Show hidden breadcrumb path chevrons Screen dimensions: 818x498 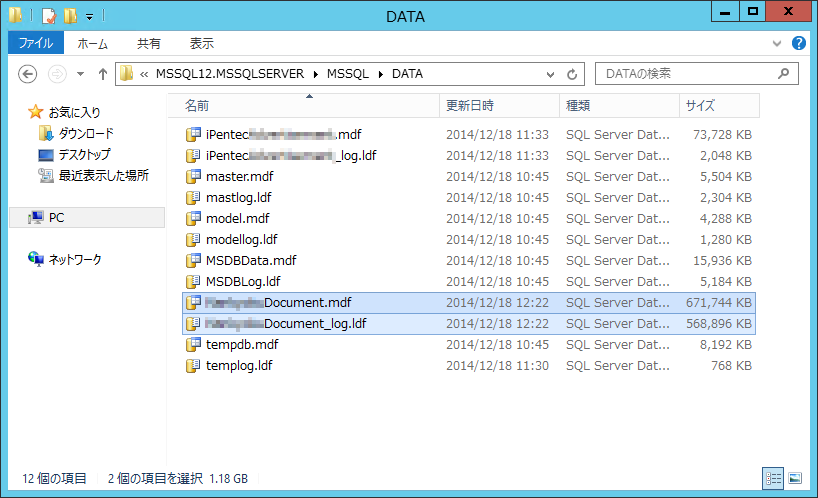144,75
